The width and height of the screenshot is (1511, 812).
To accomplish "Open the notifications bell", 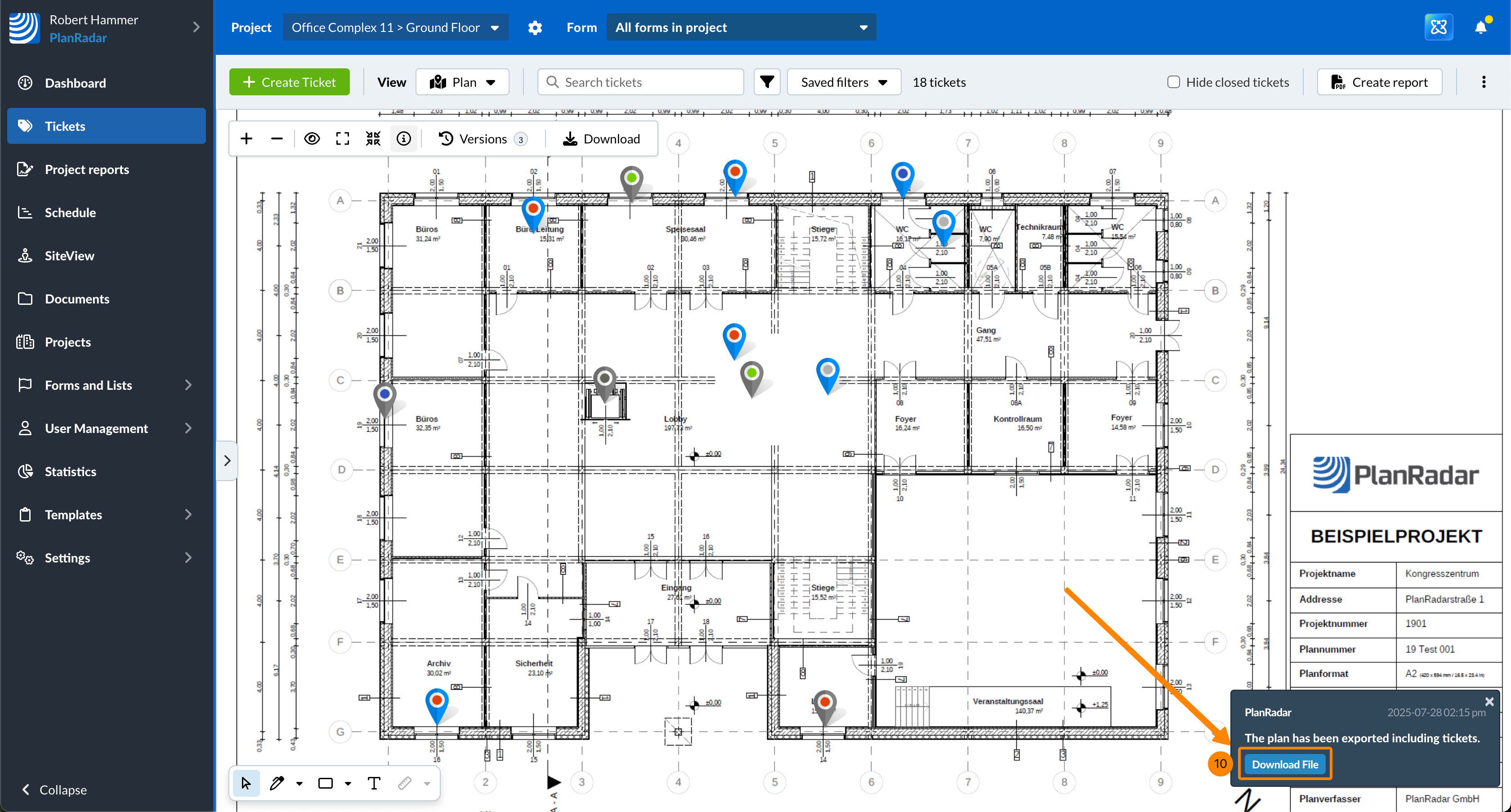I will point(1480,27).
